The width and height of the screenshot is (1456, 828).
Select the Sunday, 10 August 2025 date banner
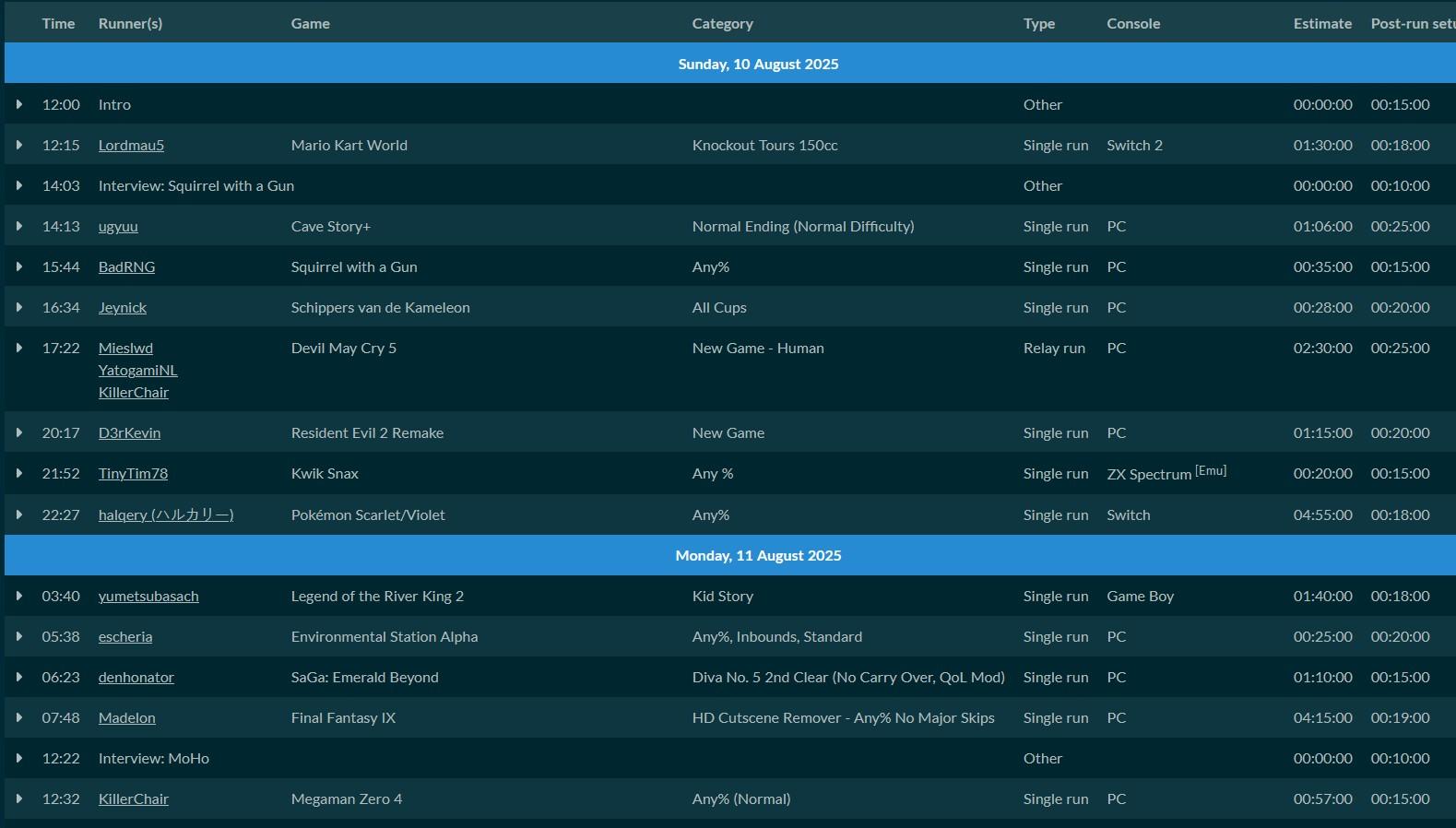coord(729,64)
